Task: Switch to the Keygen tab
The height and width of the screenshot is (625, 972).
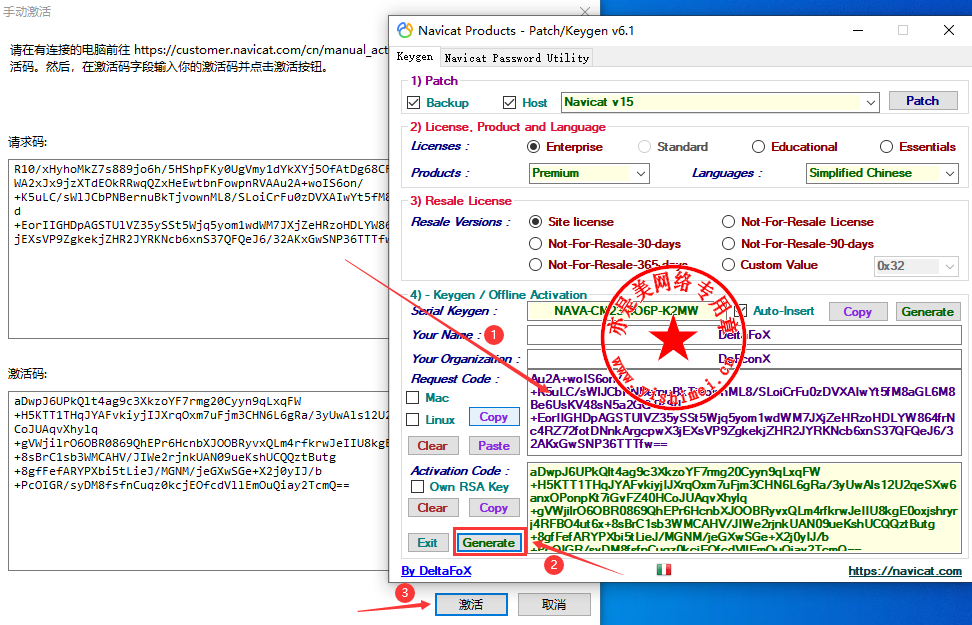Action: 415,56
